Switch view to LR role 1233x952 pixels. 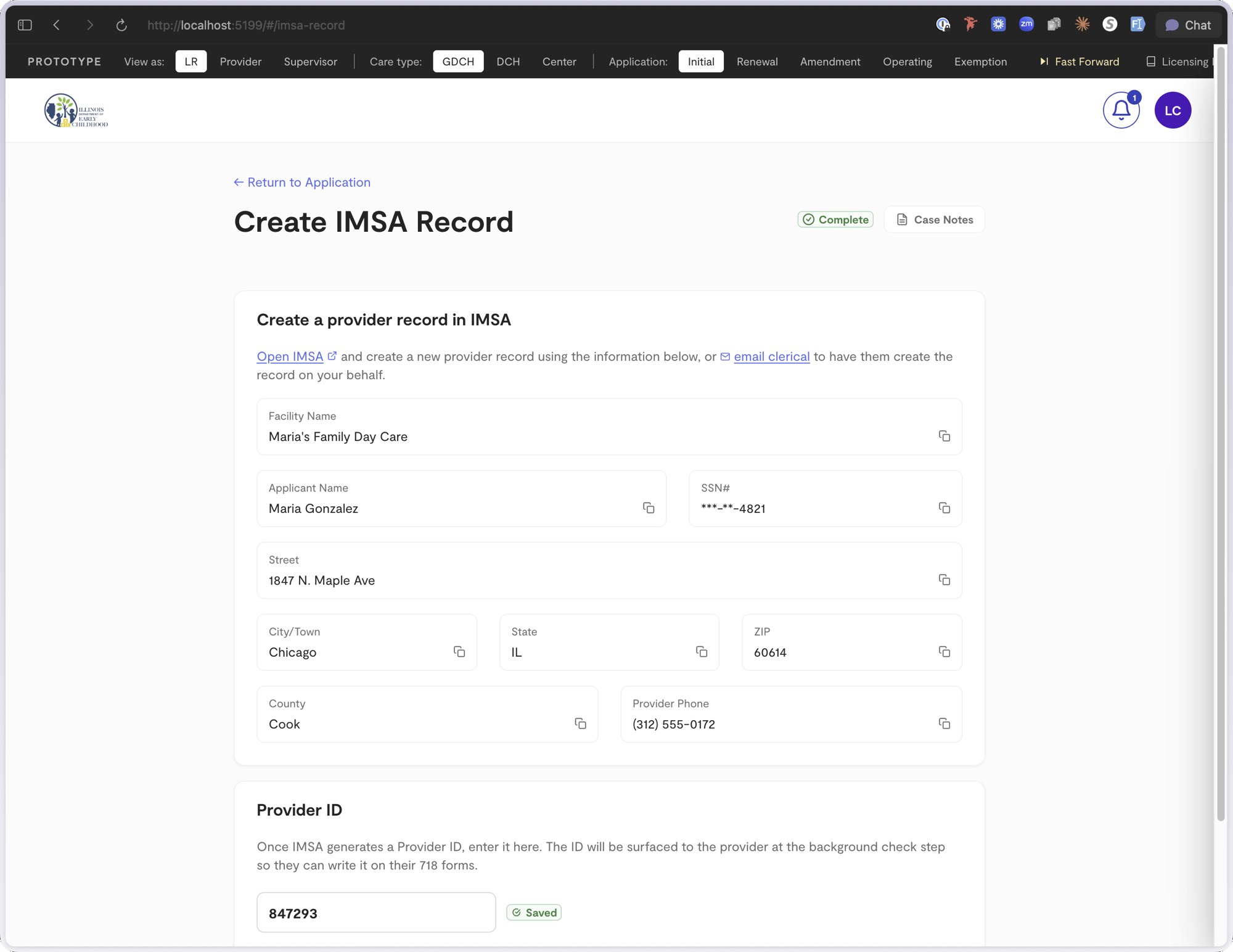tap(191, 62)
